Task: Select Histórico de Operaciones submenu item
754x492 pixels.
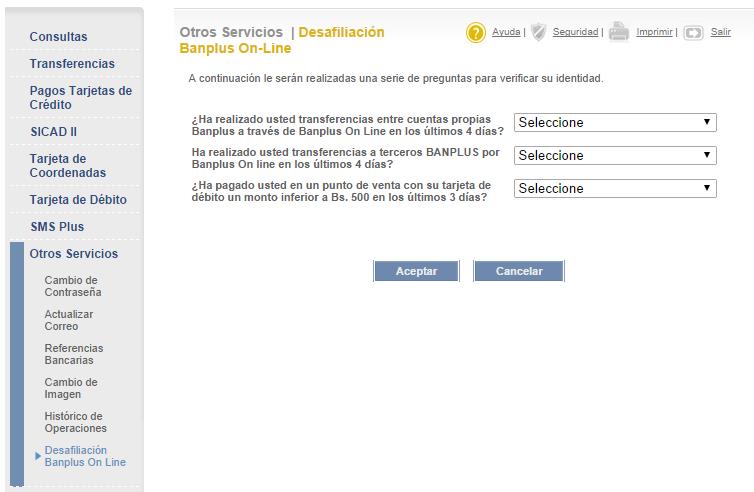Action: (x=75, y=422)
